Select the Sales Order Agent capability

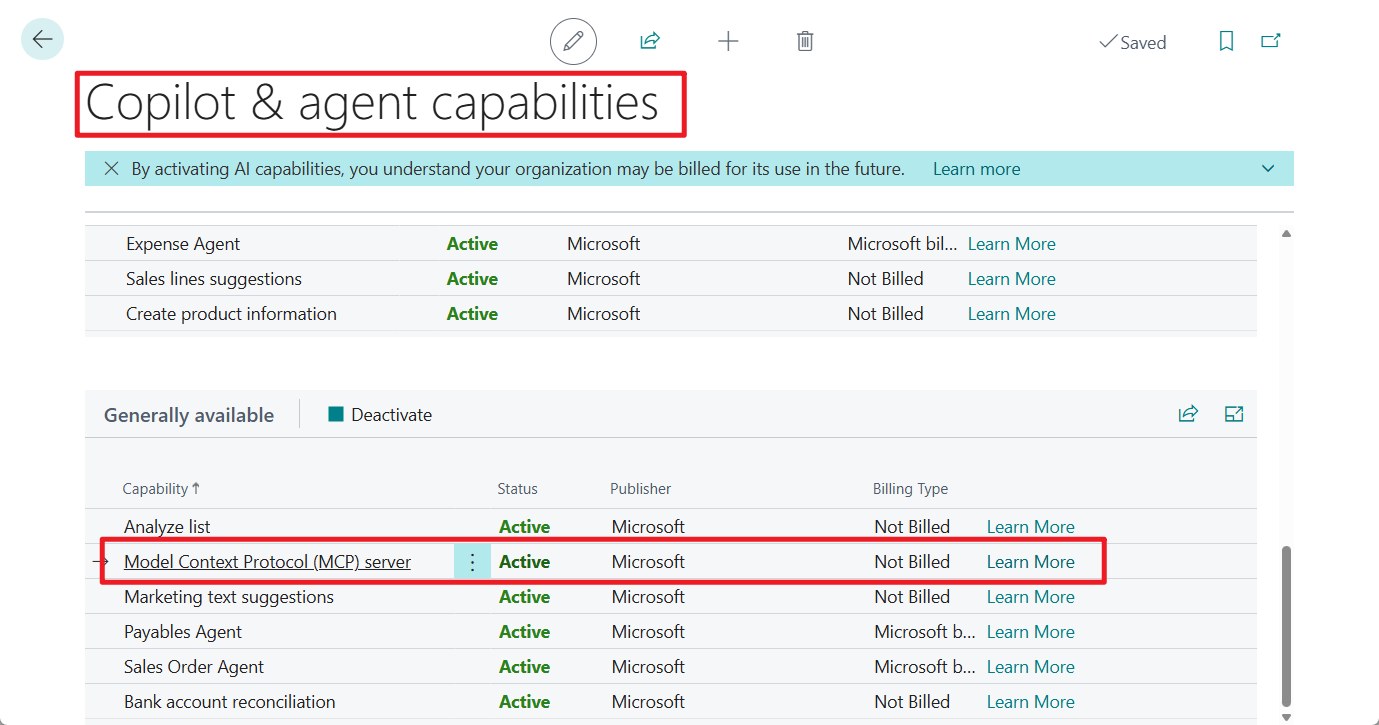pos(194,667)
